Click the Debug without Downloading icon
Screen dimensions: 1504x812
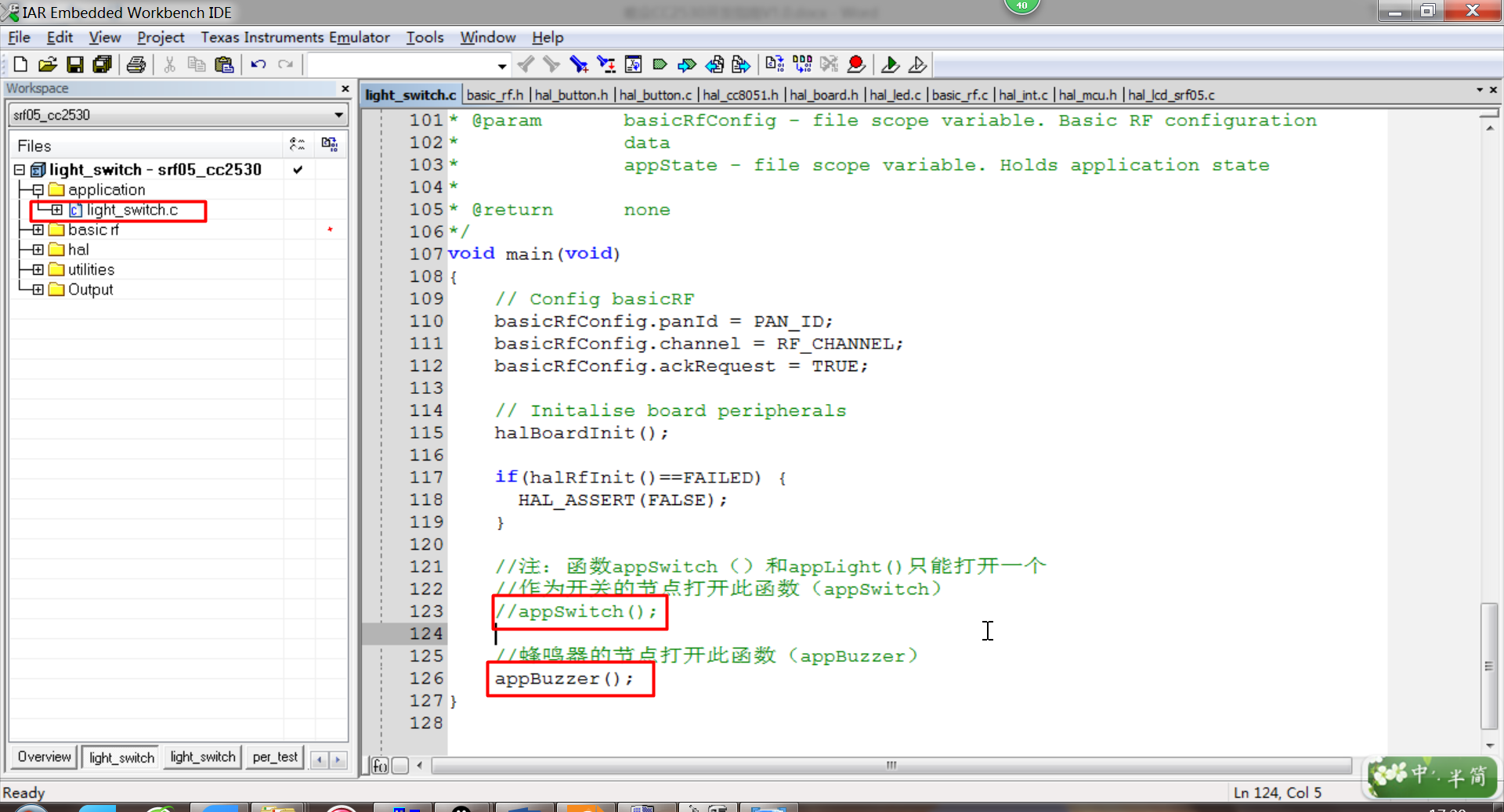(x=917, y=65)
